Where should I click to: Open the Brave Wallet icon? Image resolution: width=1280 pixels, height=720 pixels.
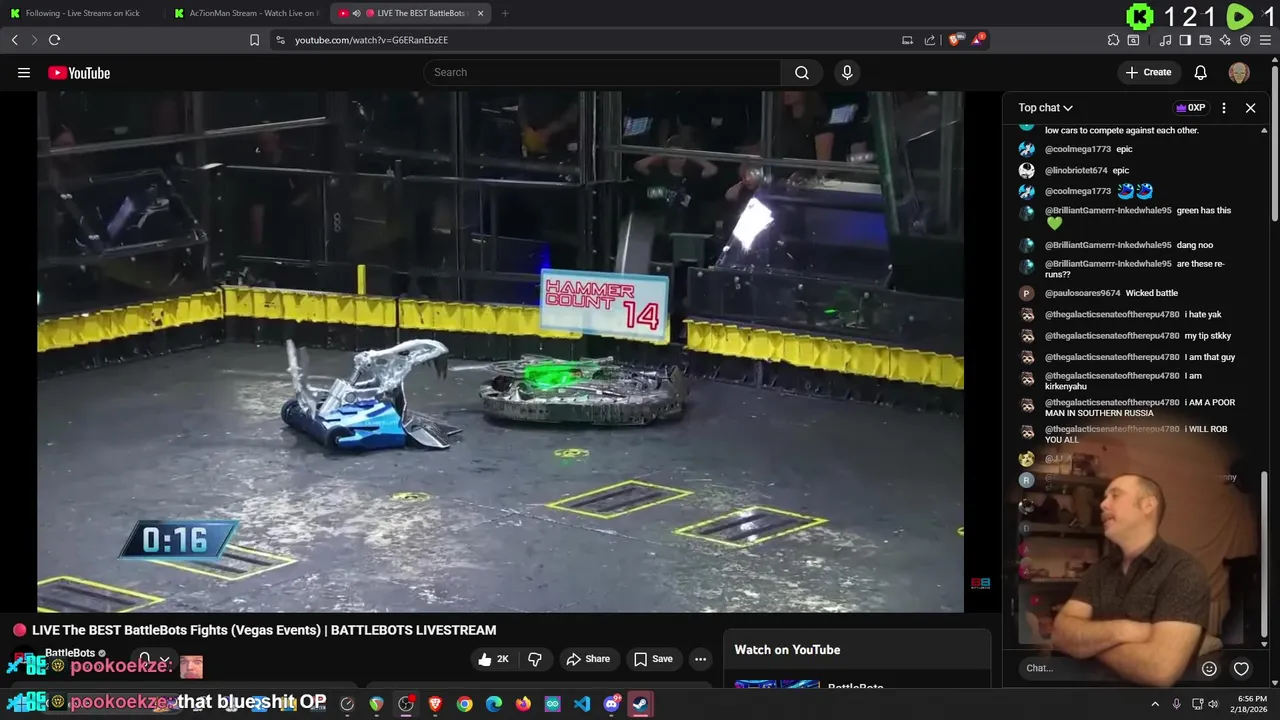(x=1205, y=40)
